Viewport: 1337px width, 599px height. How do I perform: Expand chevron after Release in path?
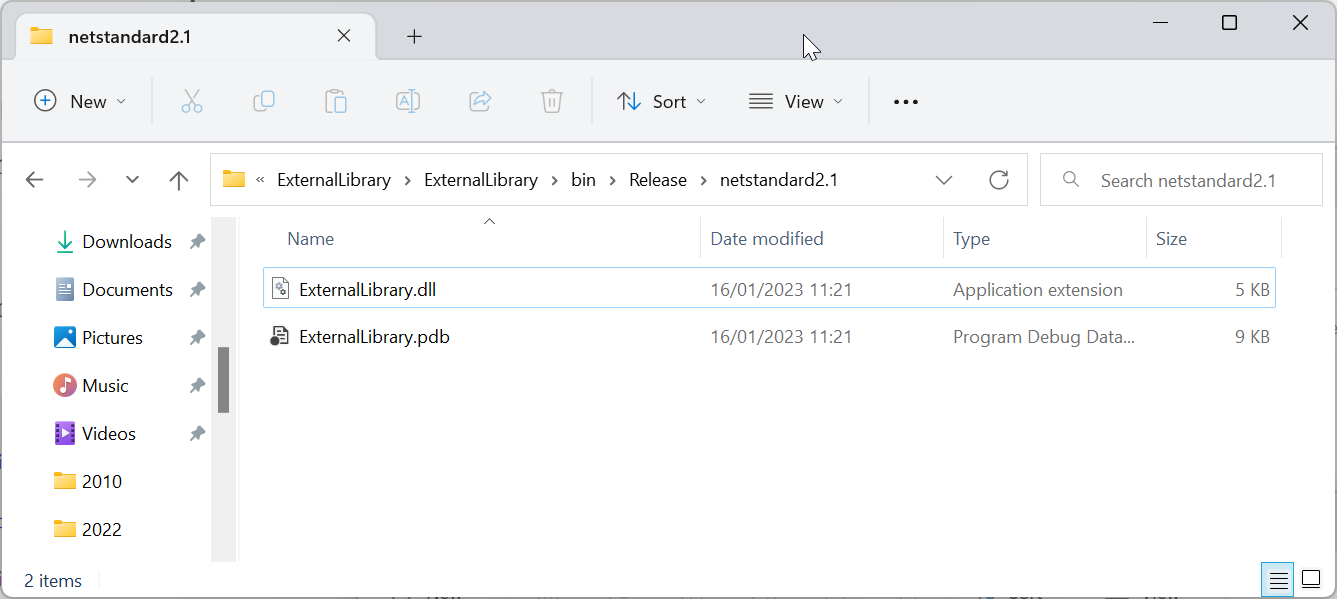703,180
